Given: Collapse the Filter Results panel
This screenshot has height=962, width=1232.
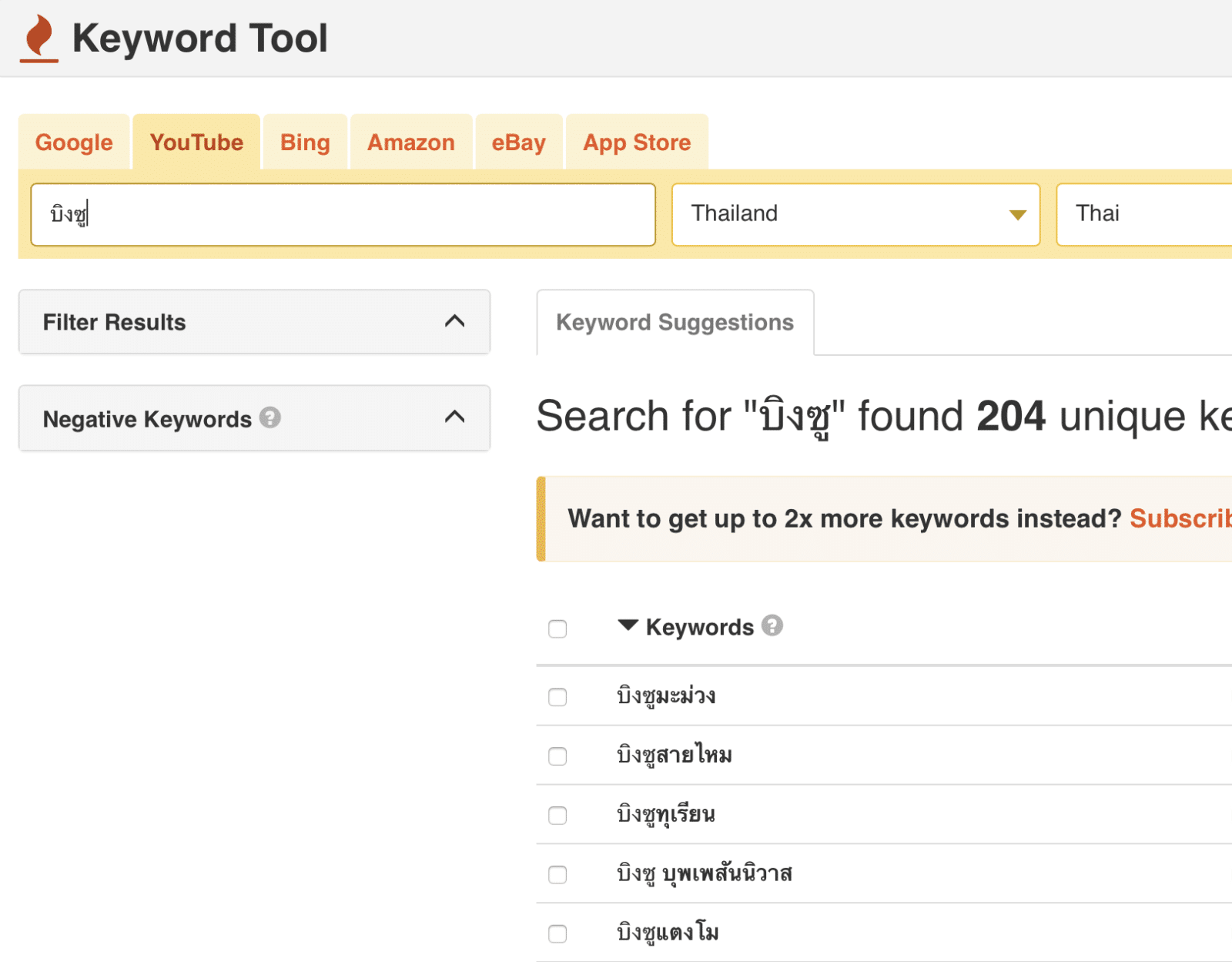Looking at the screenshot, I should click(x=454, y=321).
